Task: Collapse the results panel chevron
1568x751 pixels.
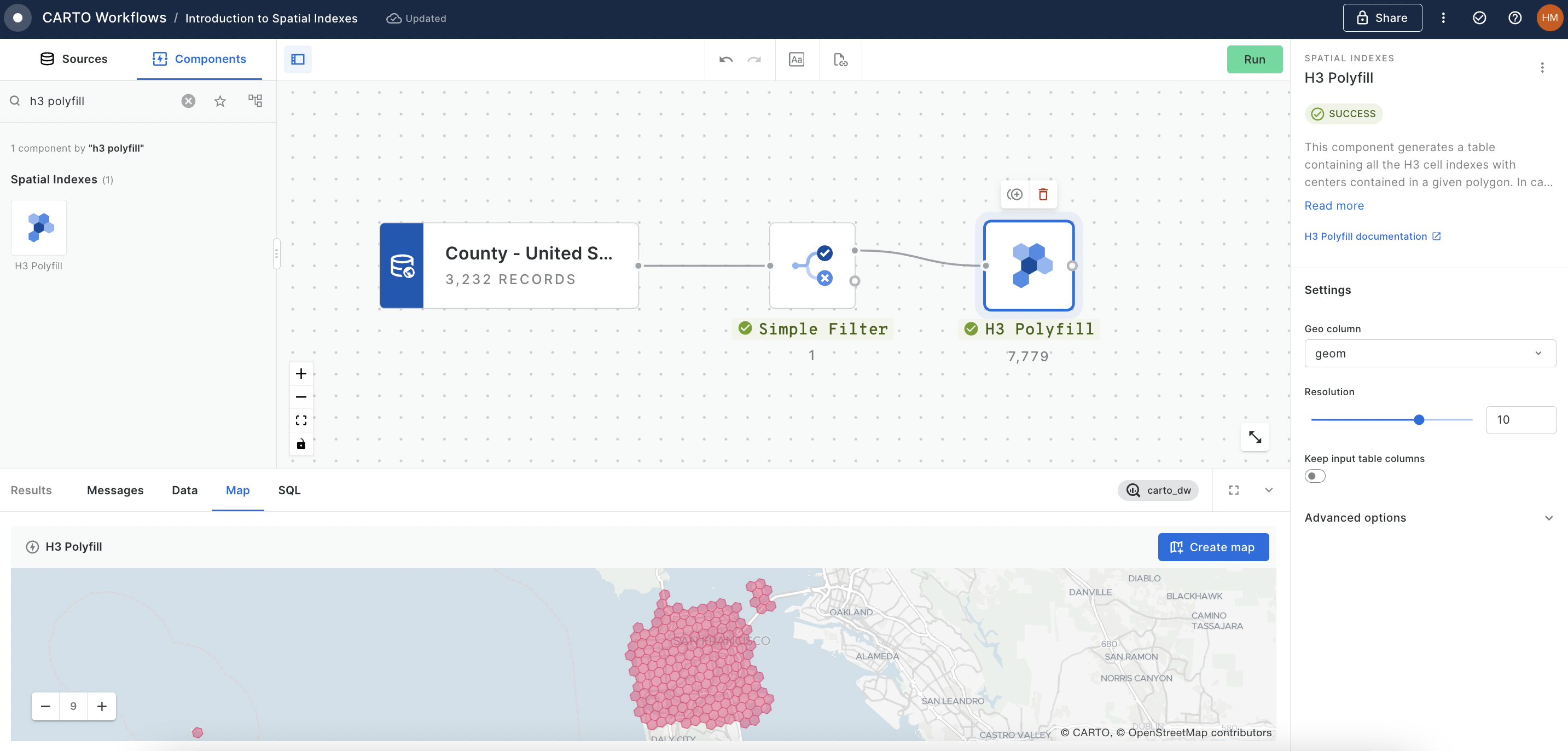Action: [1269, 490]
